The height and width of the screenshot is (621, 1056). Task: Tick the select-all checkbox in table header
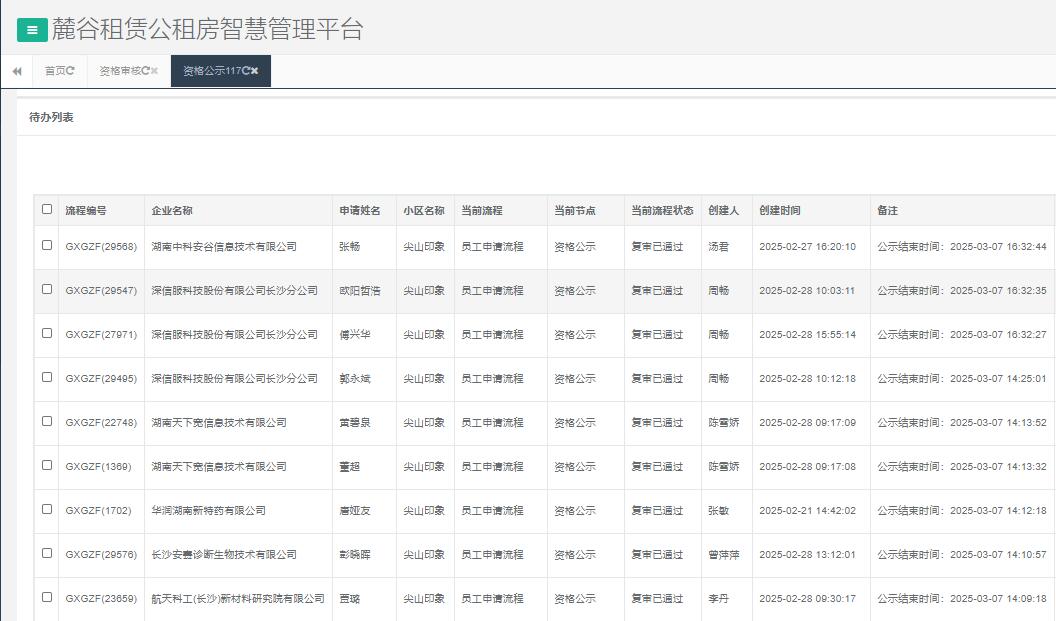click(x=47, y=209)
